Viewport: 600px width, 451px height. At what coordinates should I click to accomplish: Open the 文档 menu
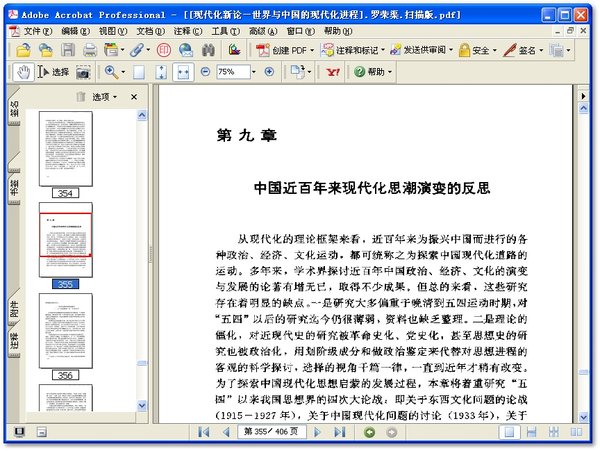(x=151, y=31)
